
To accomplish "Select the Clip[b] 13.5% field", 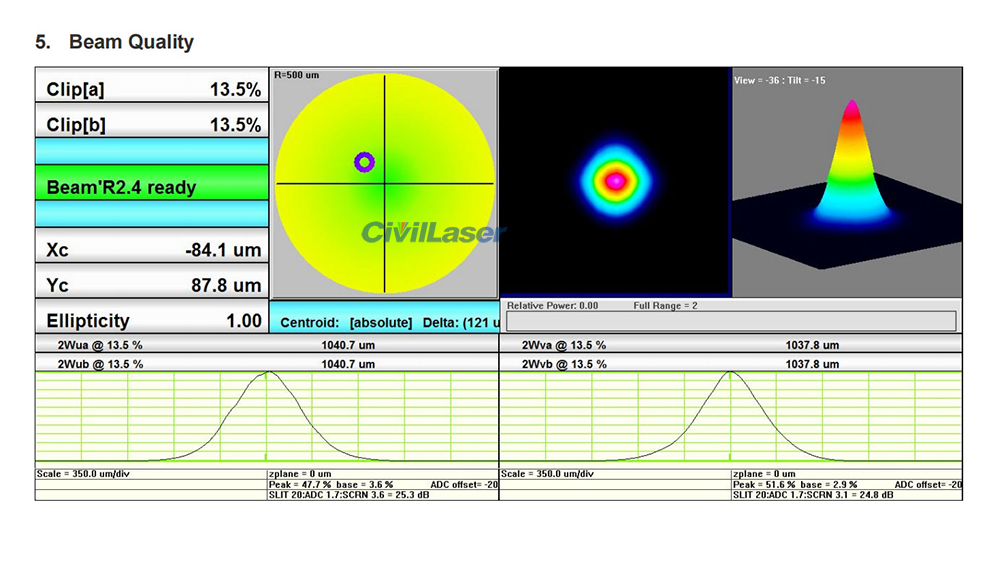I will pos(152,125).
